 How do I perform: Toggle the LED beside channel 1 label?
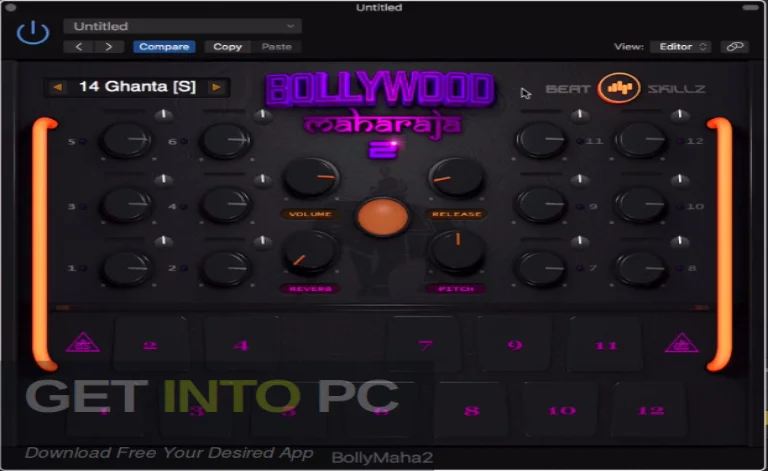83,268
